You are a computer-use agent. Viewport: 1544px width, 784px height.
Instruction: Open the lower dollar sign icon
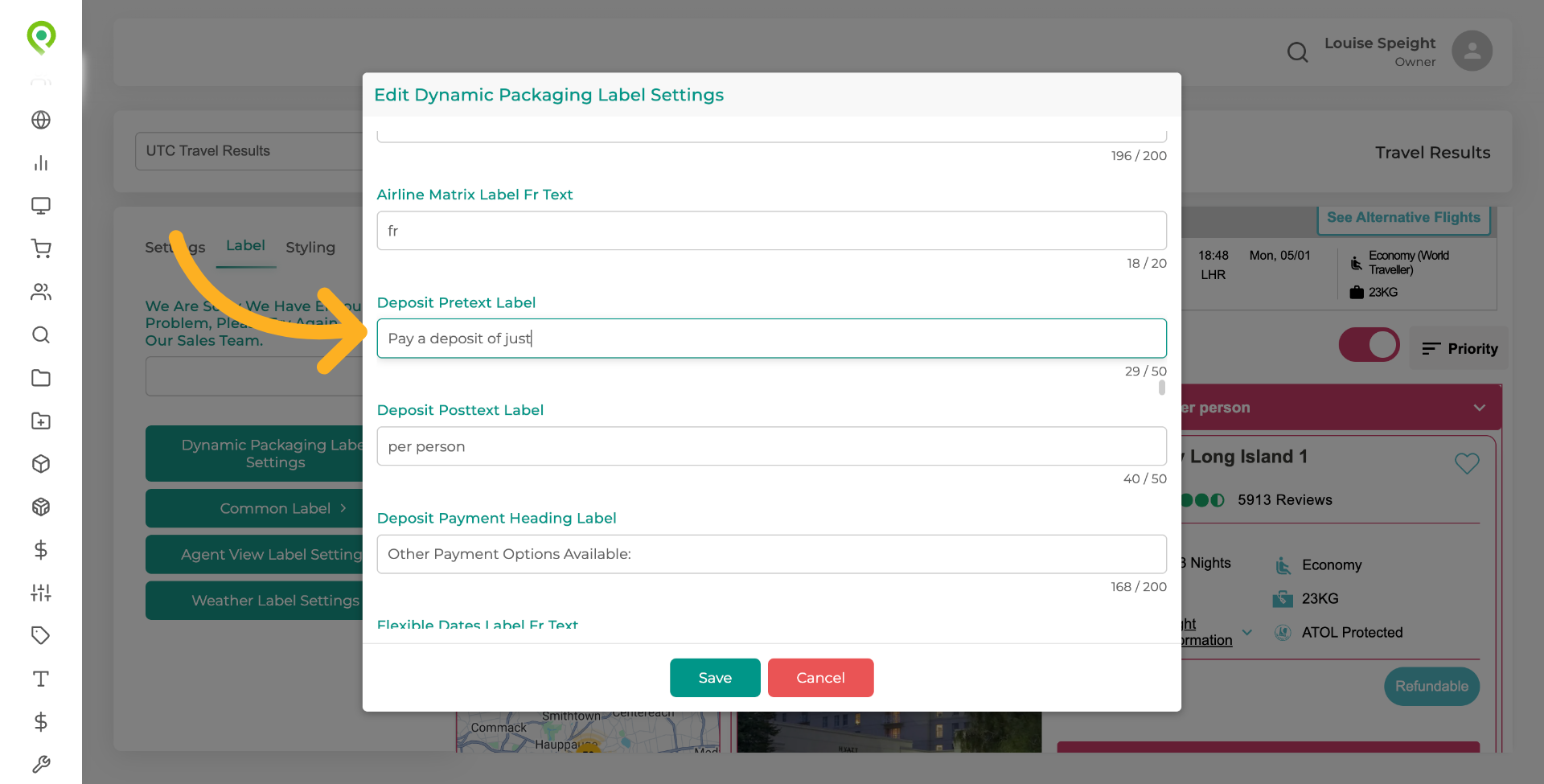point(41,721)
